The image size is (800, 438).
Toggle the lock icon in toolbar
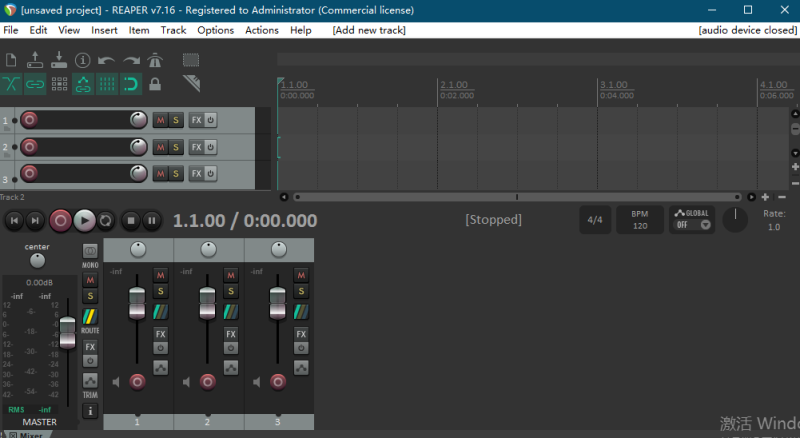tap(155, 84)
